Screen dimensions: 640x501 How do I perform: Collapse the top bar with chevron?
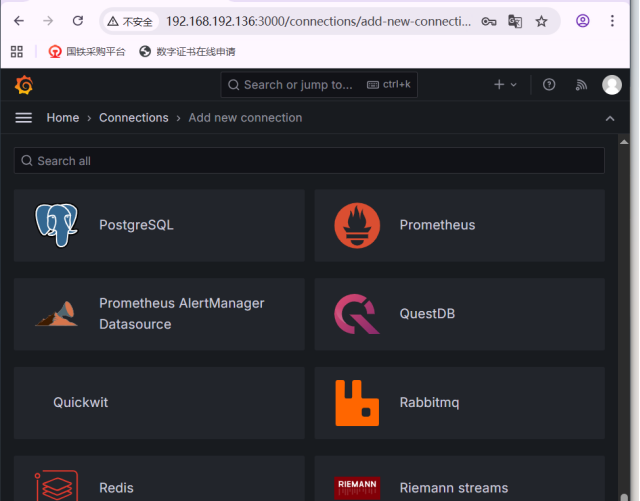[x=610, y=118]
